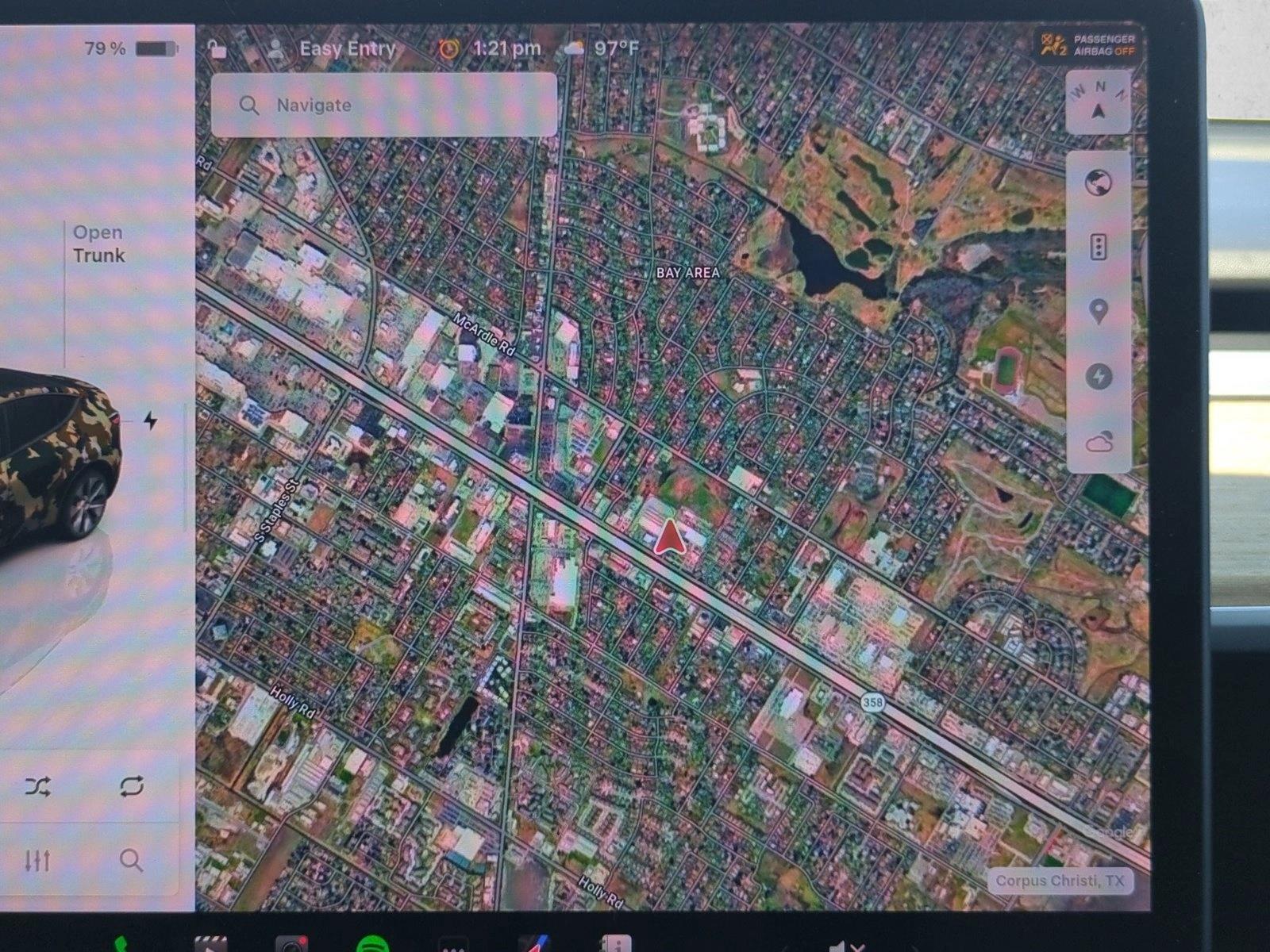The image size is (1270, 952).
Task: Toggle the traffic light map overlay
Action: (1099, 247)
